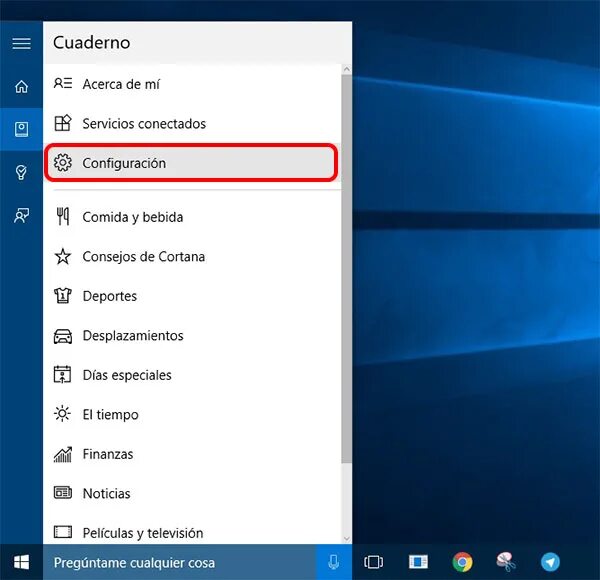Open Configuración entry

pyautogui.click(x=191, y=163)
